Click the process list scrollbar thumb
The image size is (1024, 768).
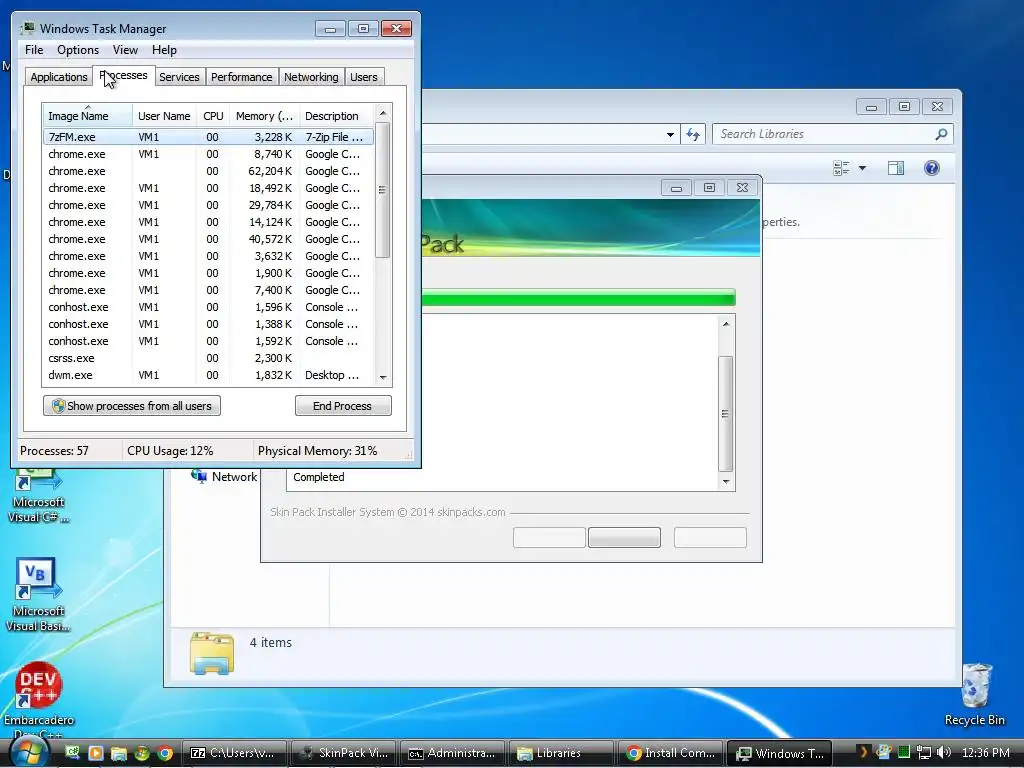click(383, 190)
